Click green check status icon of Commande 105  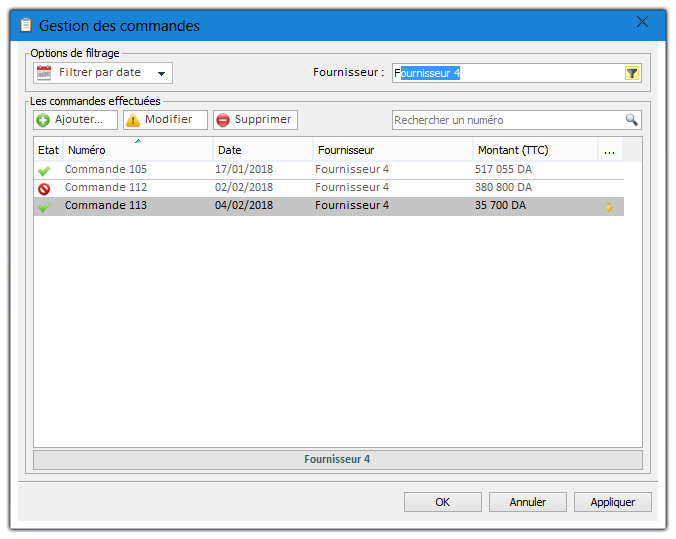43,170
